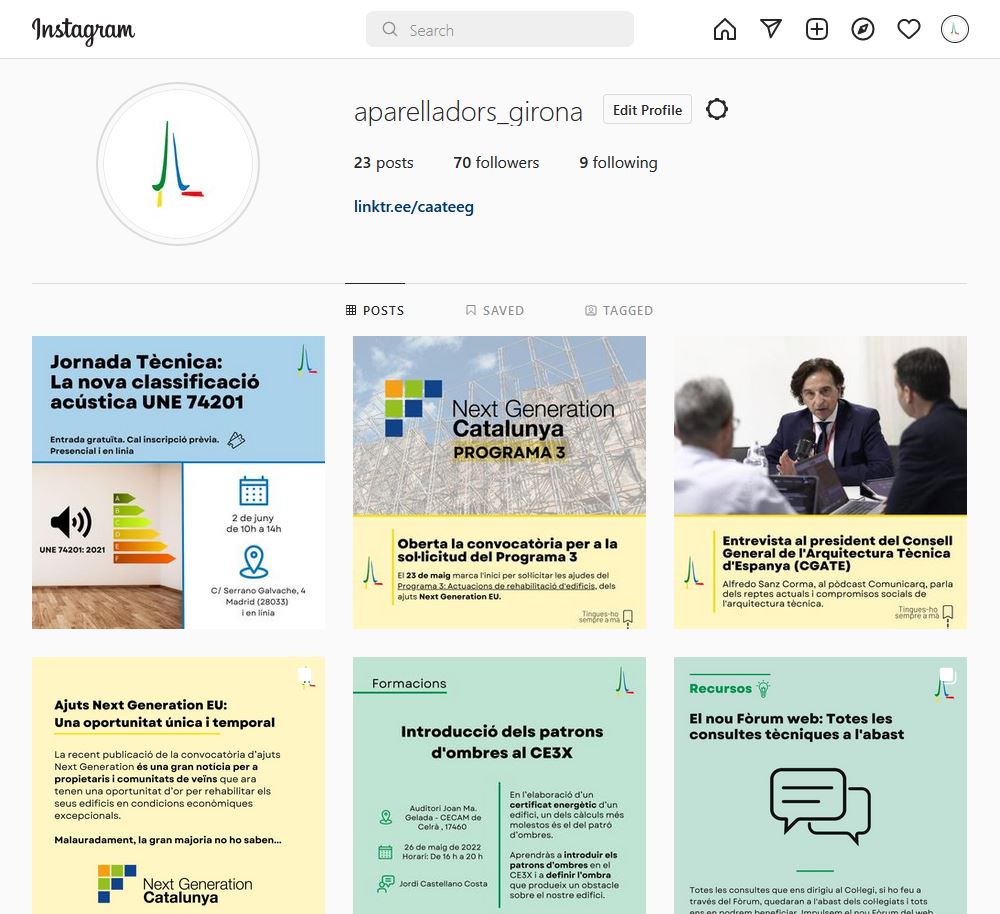Open linktr.ee/caateeg bio link
The height and width of the screenshot is (914, 1000).
(x=414, y=207)
